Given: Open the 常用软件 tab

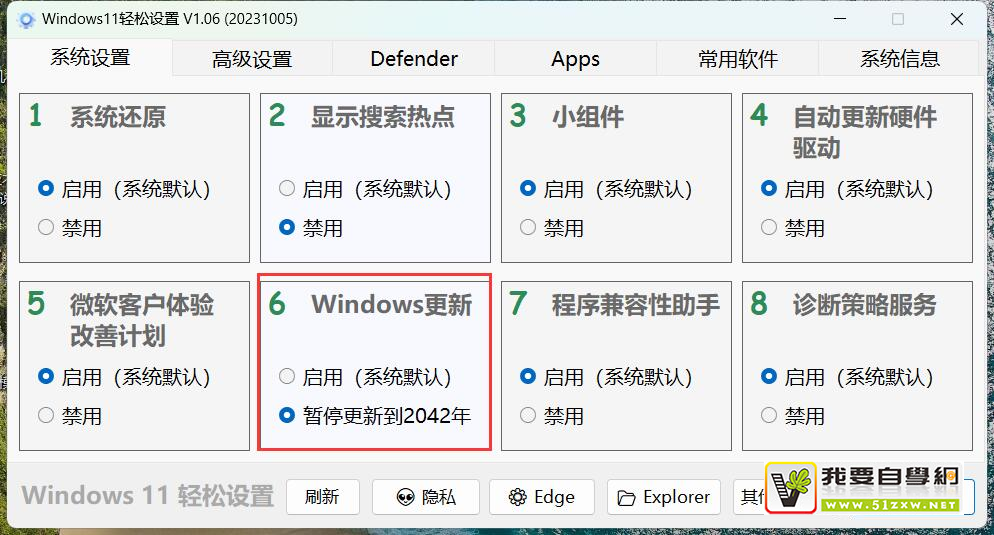Looking at the screenshot, I should 738,59.
